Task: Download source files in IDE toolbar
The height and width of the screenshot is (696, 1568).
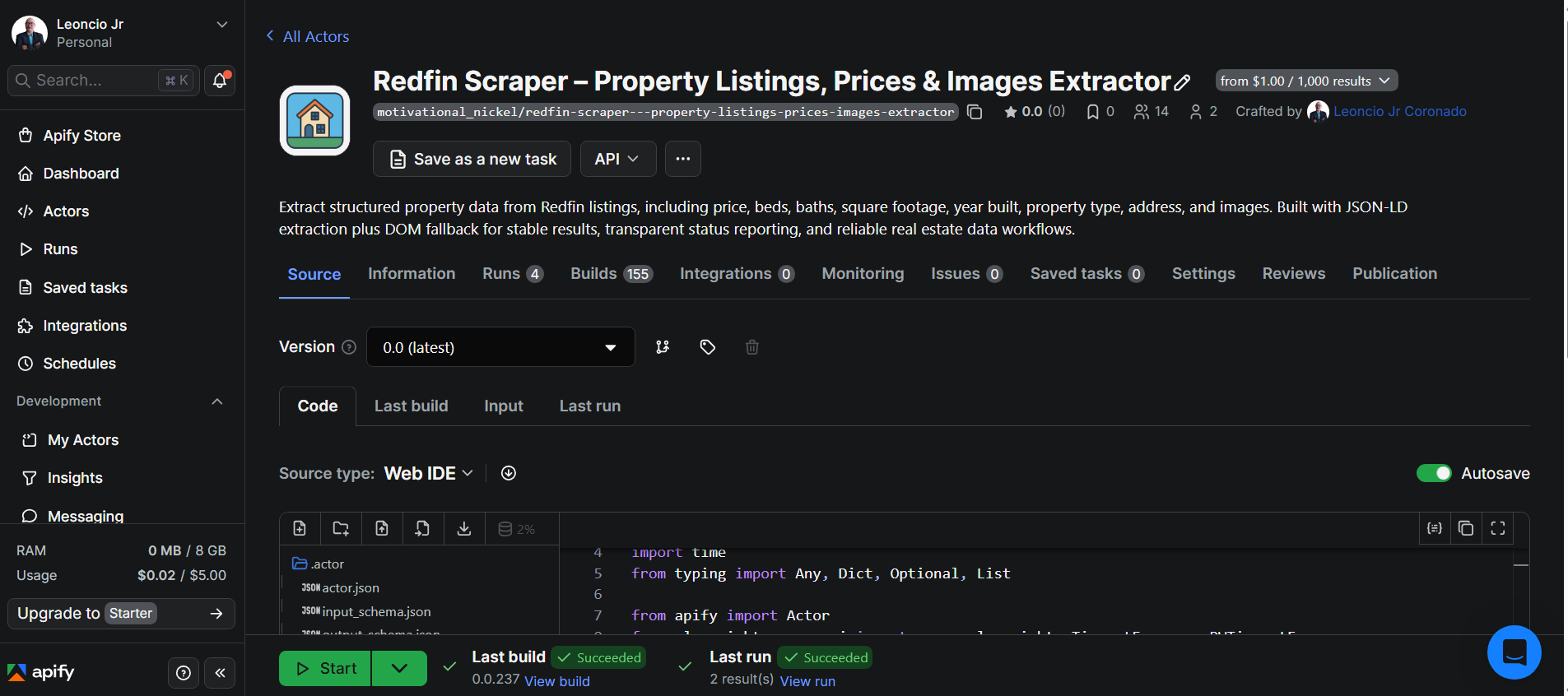Action: click(x=464, y=528)
